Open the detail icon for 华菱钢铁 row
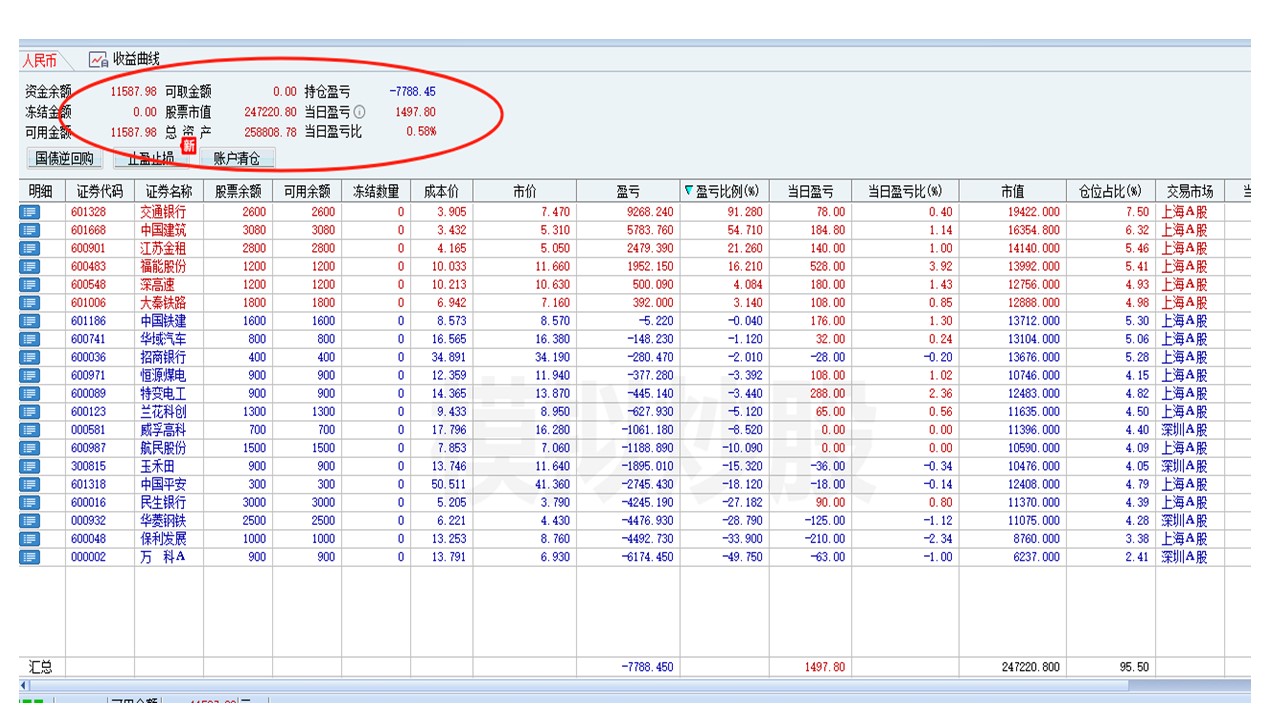This screenshot has width=1280, height=720. [x=29, y=520]
